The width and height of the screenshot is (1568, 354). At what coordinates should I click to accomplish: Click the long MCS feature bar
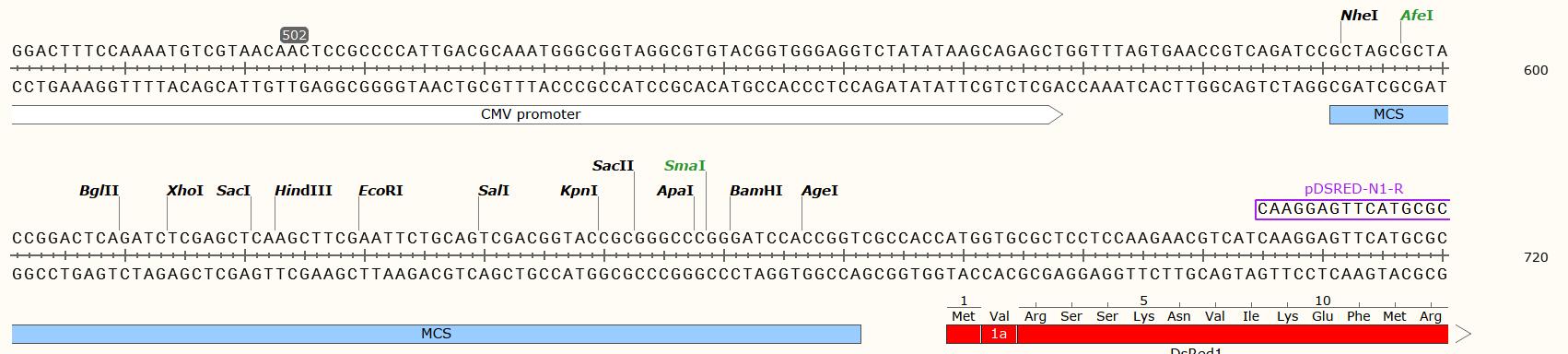click(437, 334)
